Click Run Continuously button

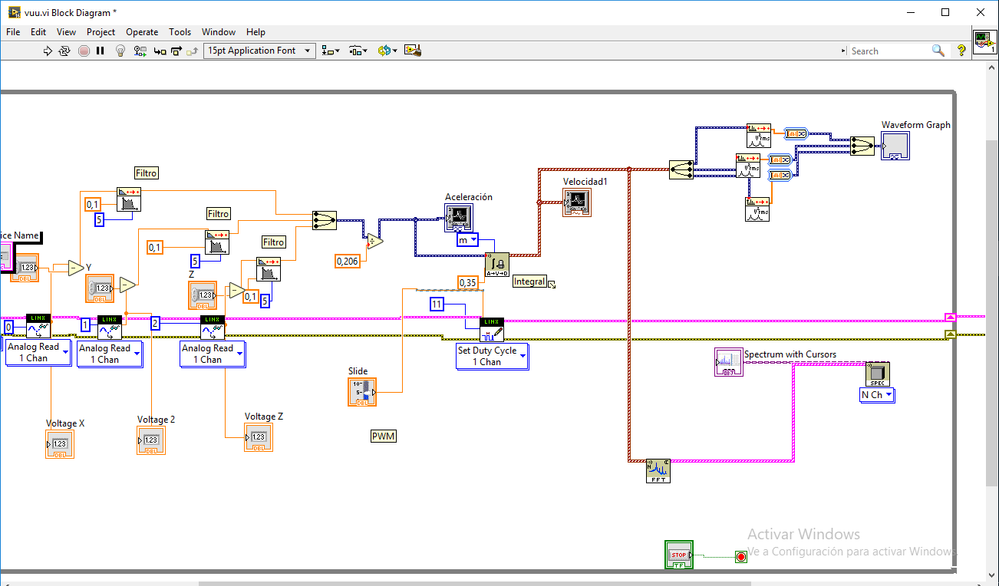click(x=65, y=51)
